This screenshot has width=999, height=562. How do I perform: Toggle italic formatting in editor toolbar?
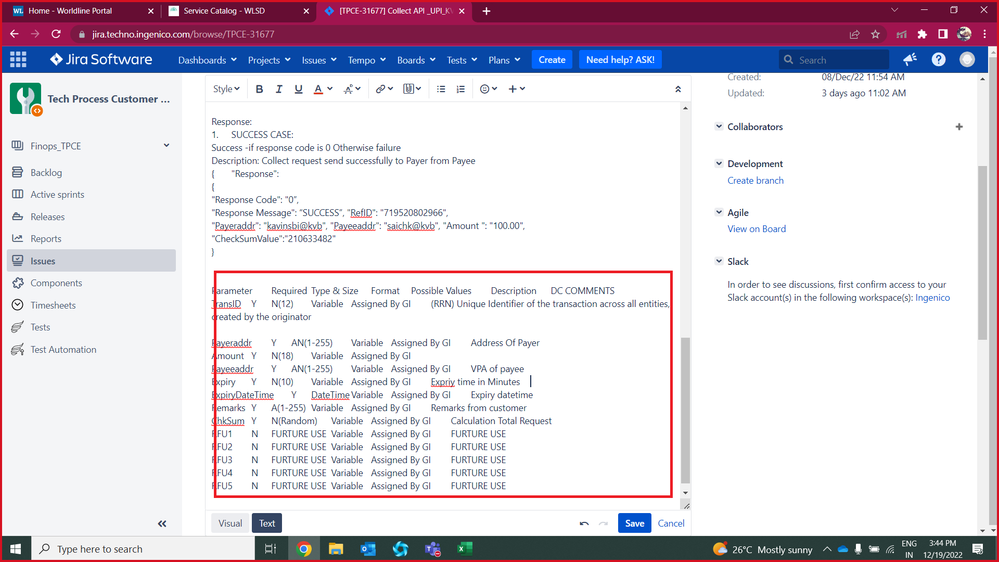pos(278,89)
